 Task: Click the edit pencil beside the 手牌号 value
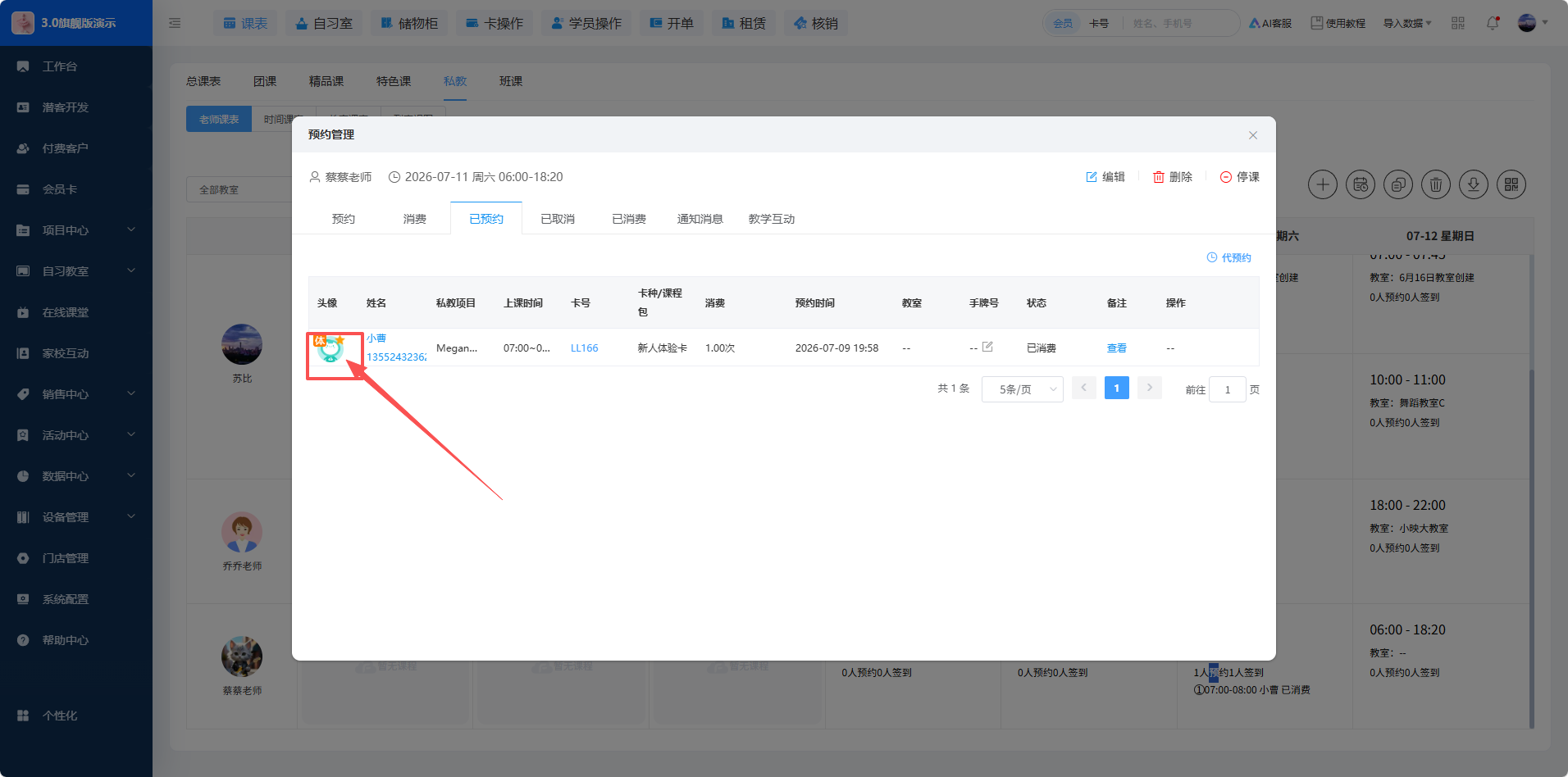pyautogui.click(x=987, y=347)
